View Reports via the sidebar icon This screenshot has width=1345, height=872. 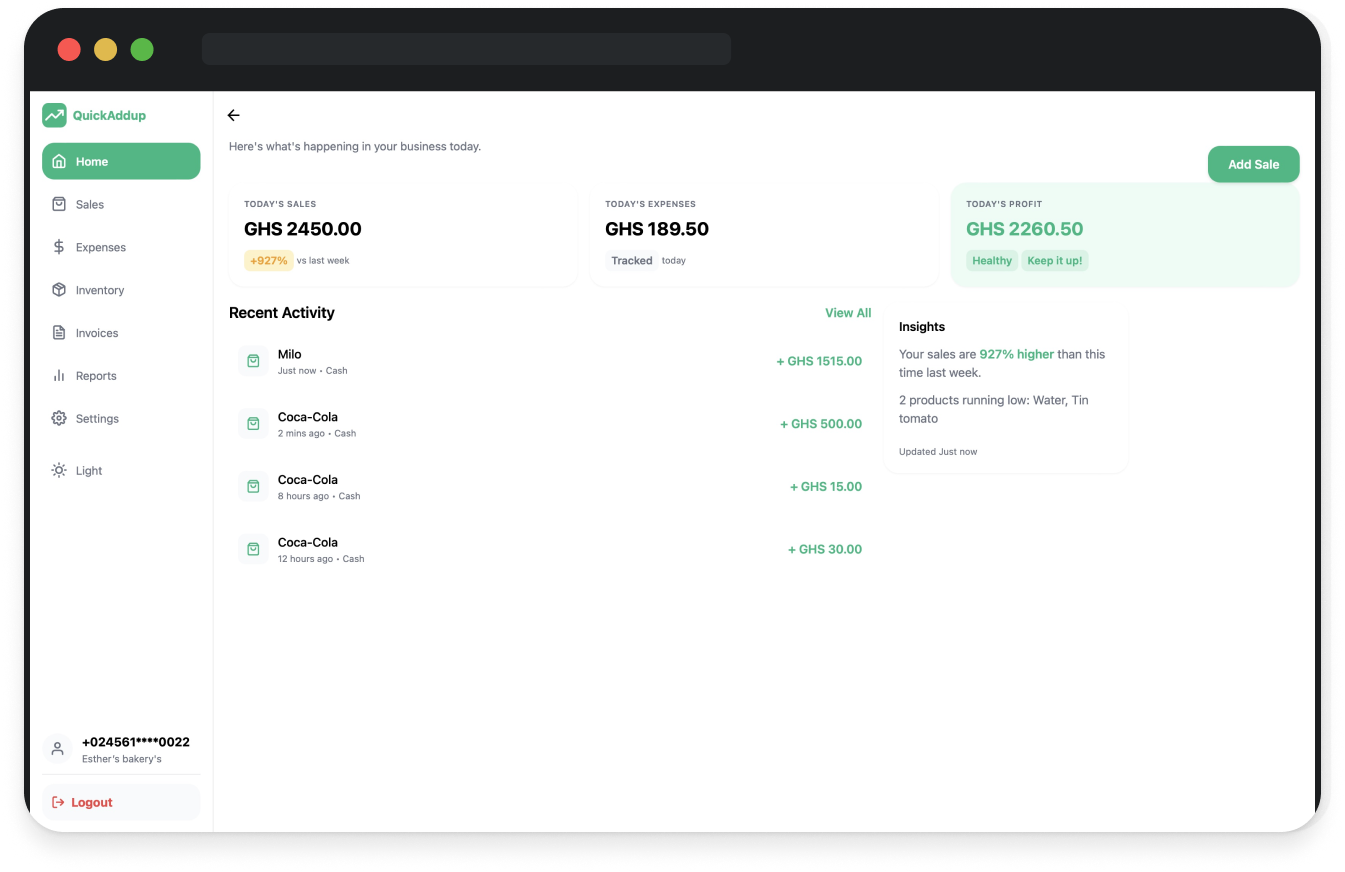pos(59,375)
